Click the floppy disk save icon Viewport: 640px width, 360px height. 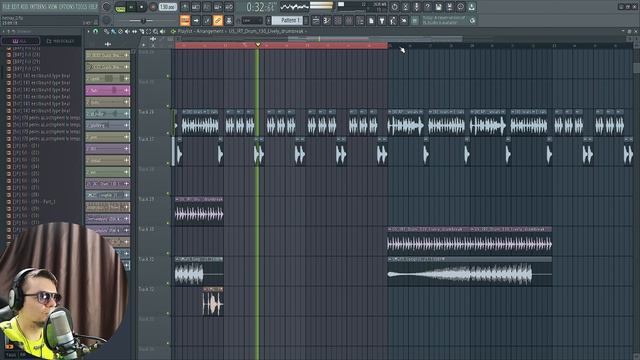[438, 7]
